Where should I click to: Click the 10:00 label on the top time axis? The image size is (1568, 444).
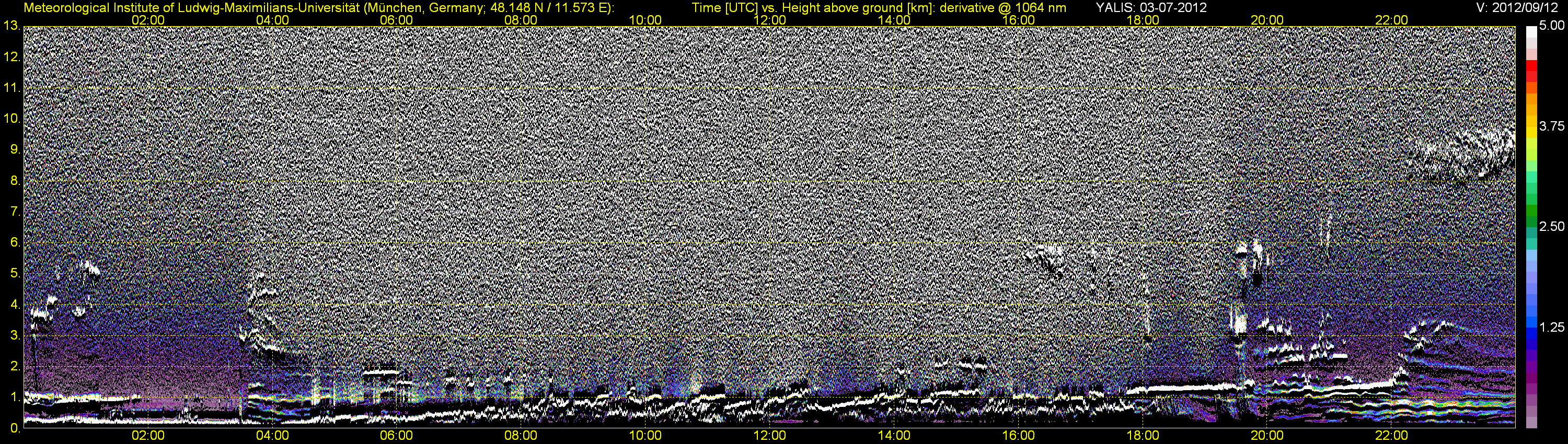645,20
